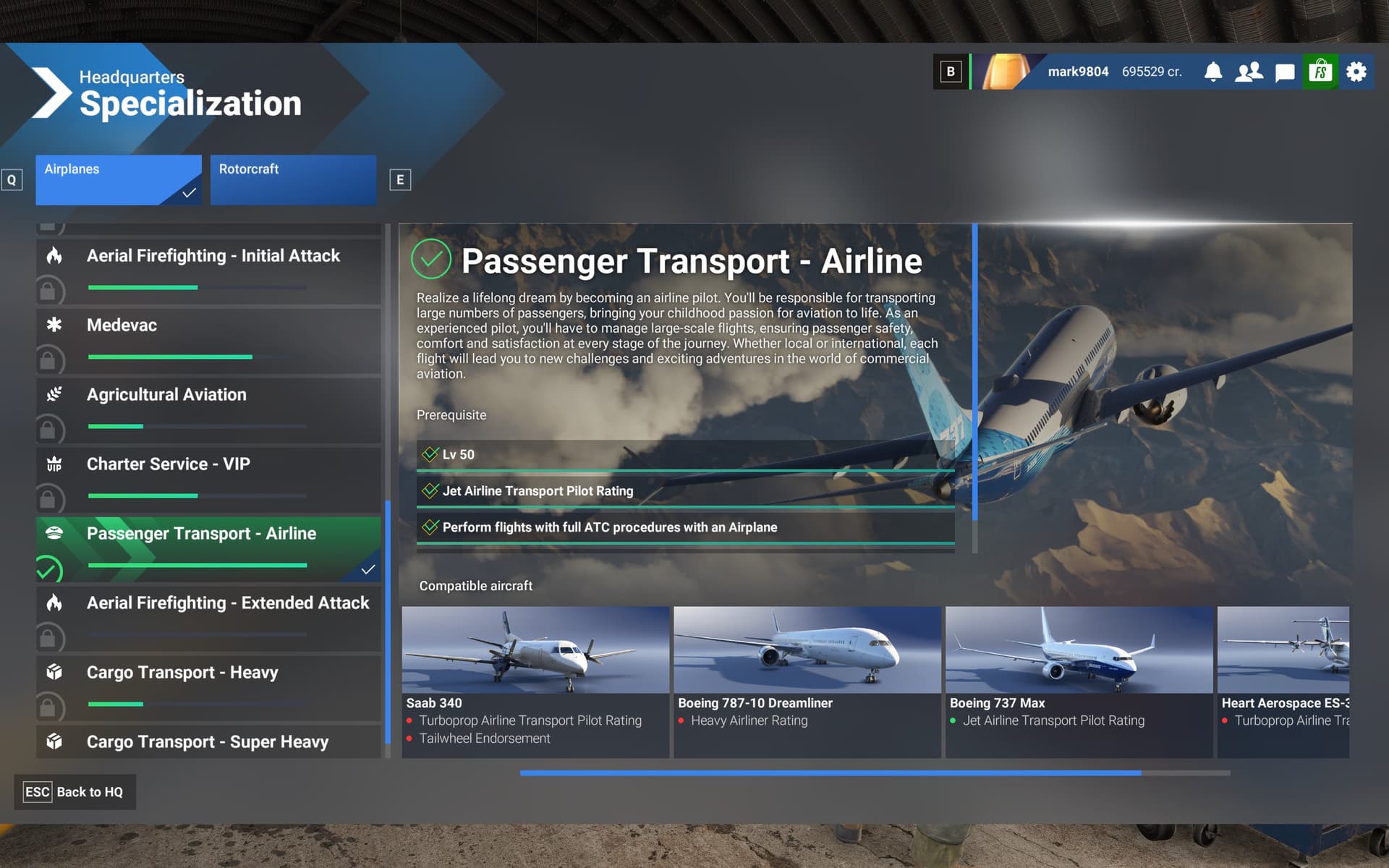Click the Passenger Transport Airline plane icon
1389x868 pixels.
click(x=54, y=533)
